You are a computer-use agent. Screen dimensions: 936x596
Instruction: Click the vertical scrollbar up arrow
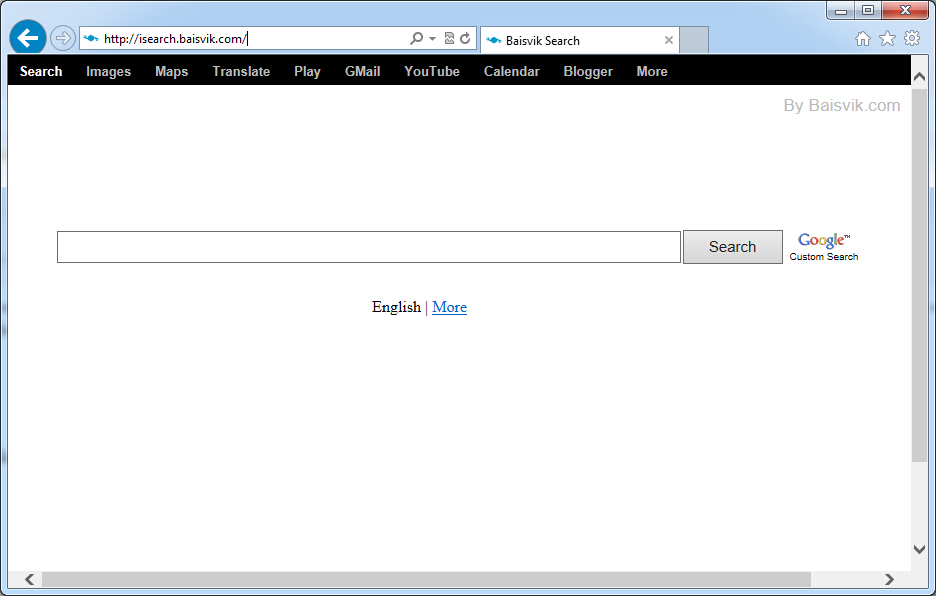click(x=919, y=77)
